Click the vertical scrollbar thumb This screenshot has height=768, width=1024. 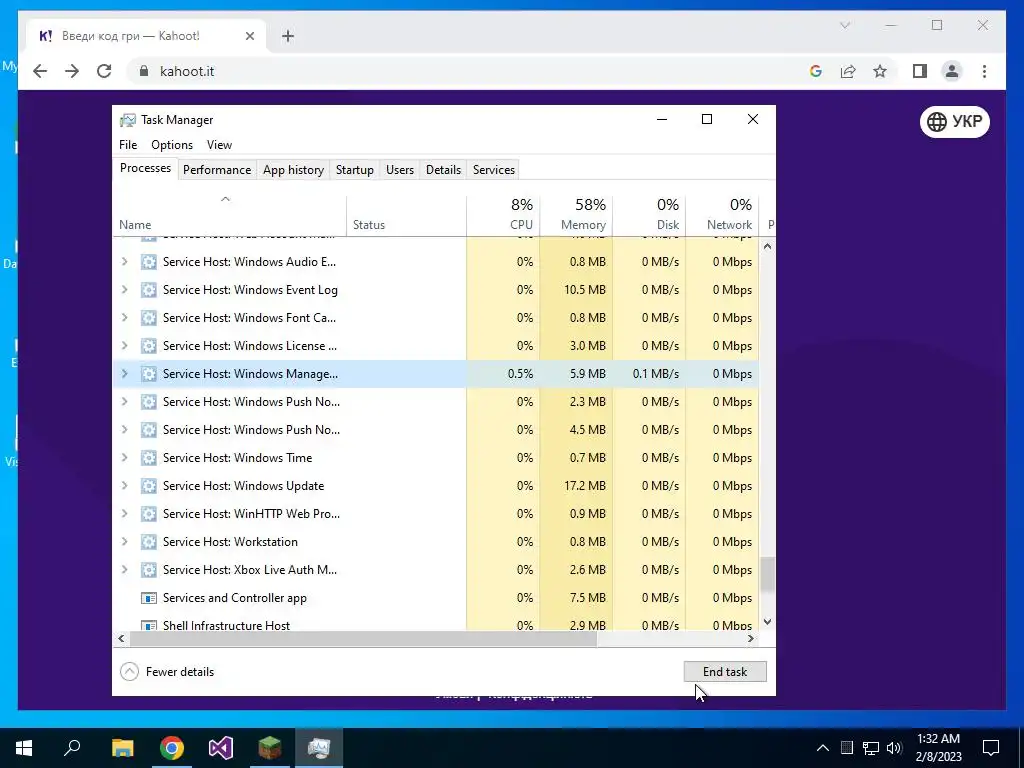pyautogui.click(x=767, y=574)
